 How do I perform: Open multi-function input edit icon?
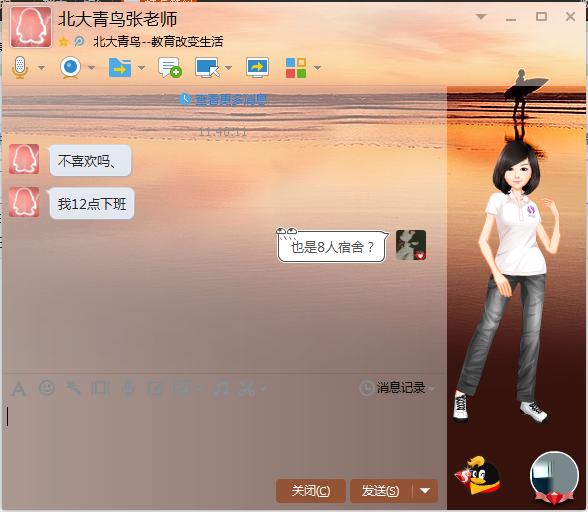coord(156,388)
